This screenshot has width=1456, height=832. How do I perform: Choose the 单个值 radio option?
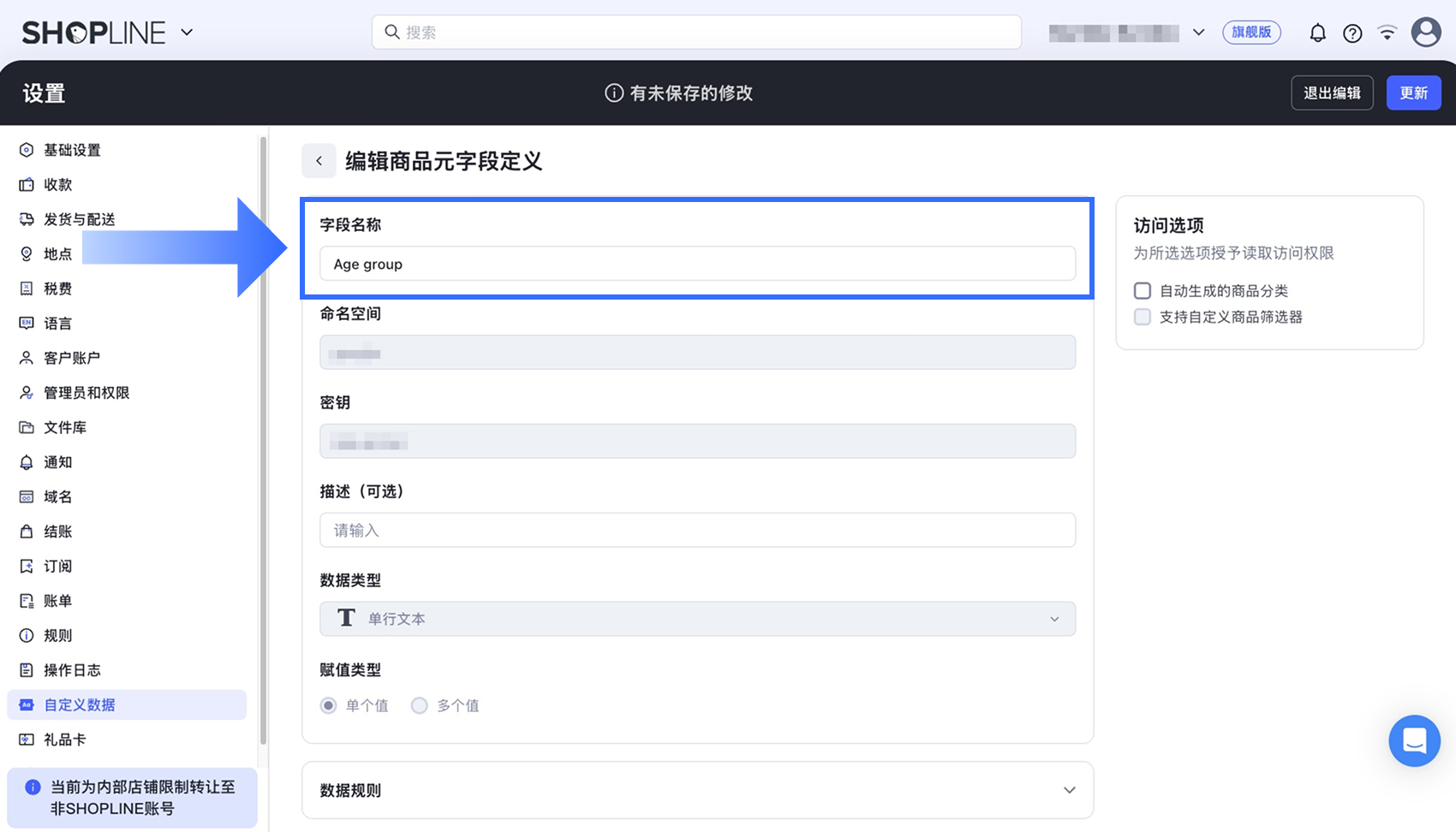click(328, 705)
